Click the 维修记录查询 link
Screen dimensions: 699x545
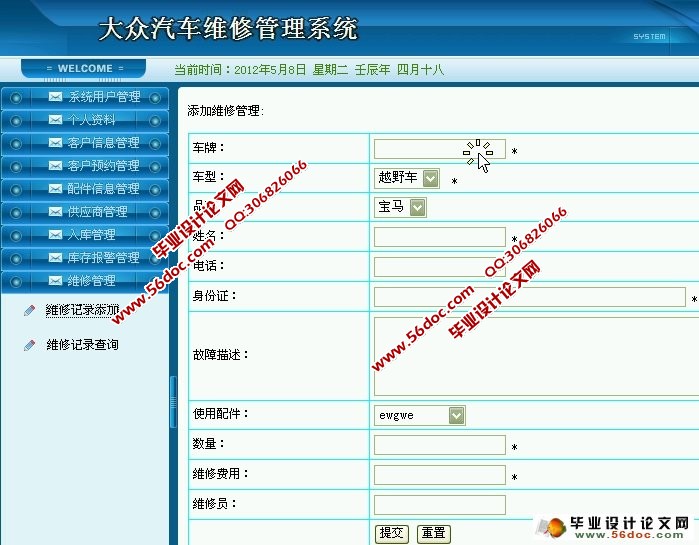click(82, 344)
